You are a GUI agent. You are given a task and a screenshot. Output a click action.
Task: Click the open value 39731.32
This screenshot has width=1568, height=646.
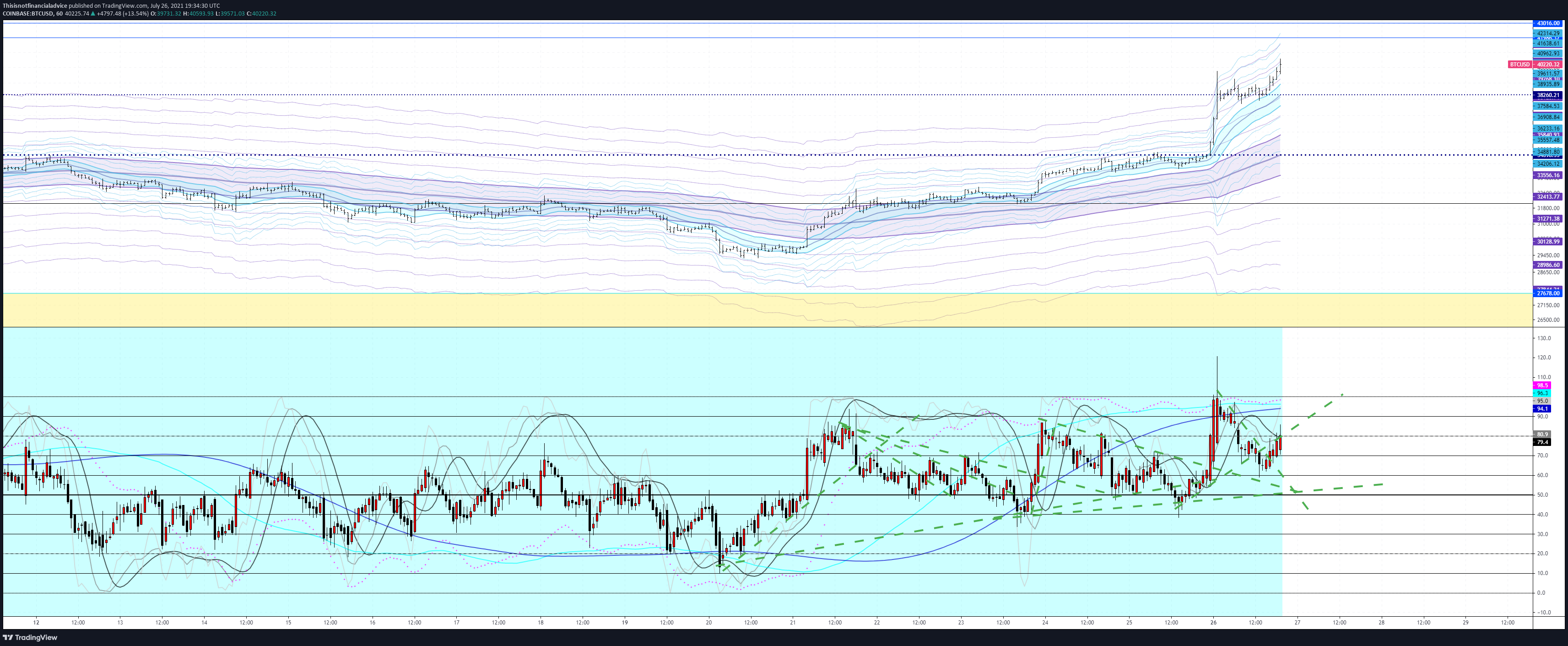tap(168, 13)
